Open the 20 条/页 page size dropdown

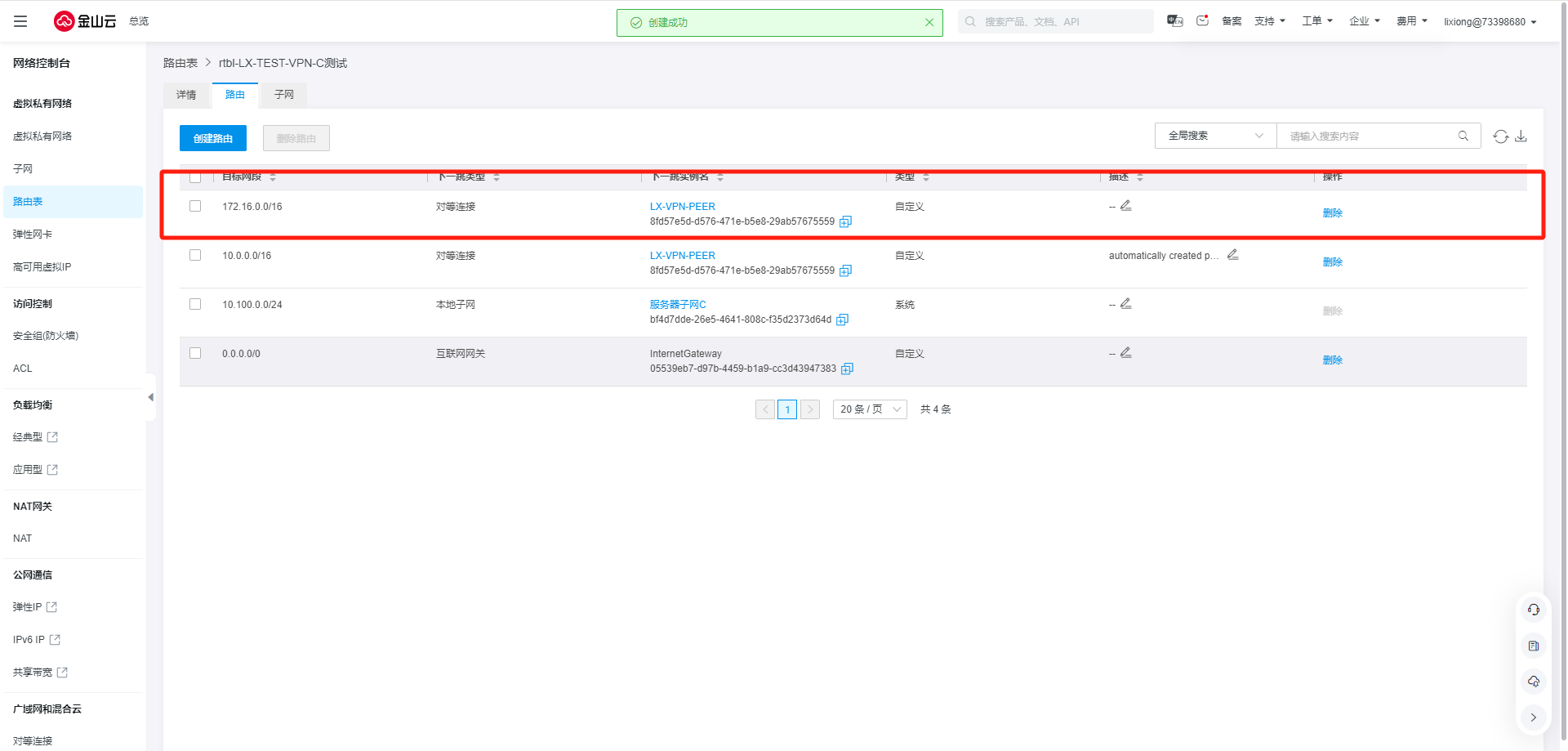(870, 409)
